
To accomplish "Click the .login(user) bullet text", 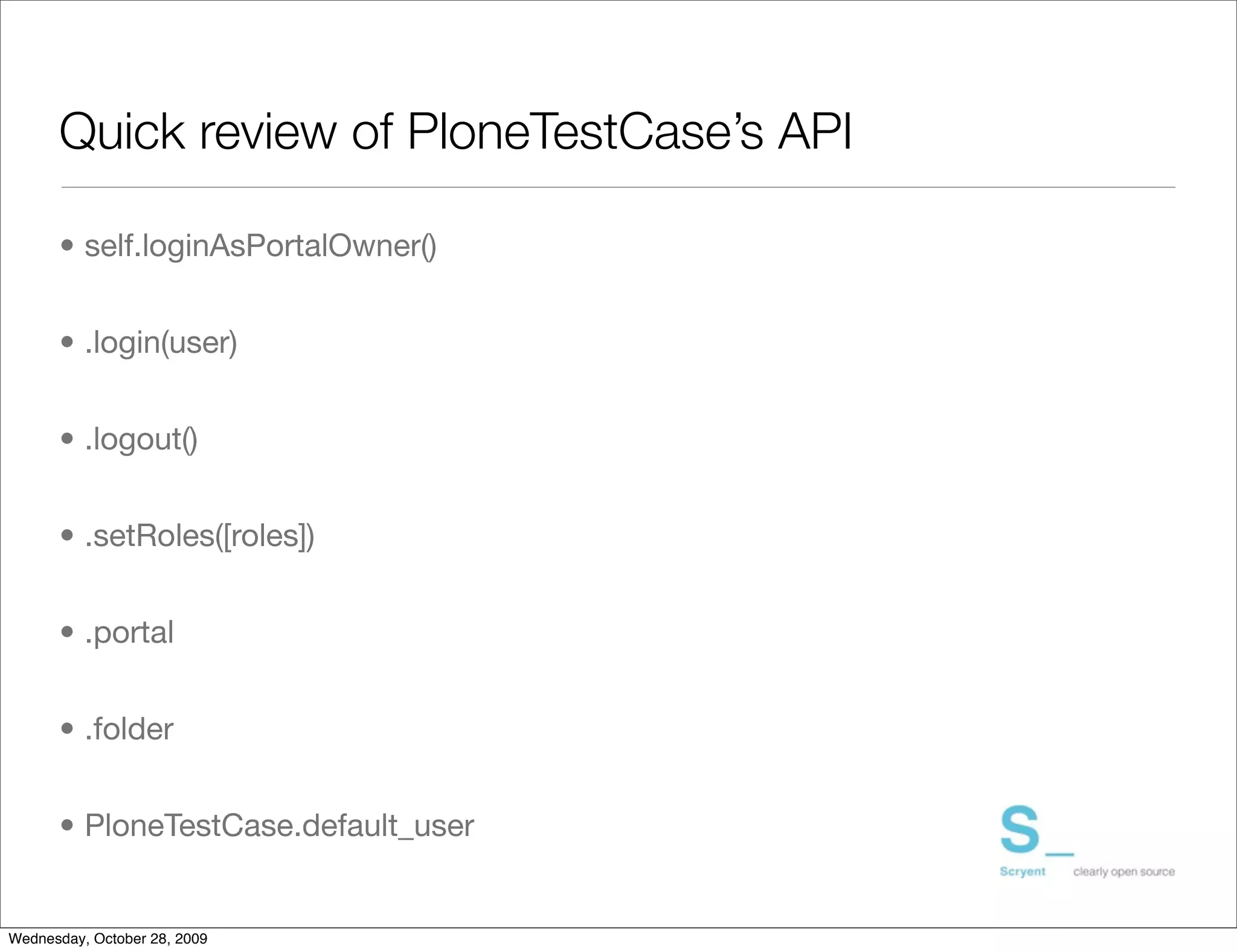I will coord(161,343).
